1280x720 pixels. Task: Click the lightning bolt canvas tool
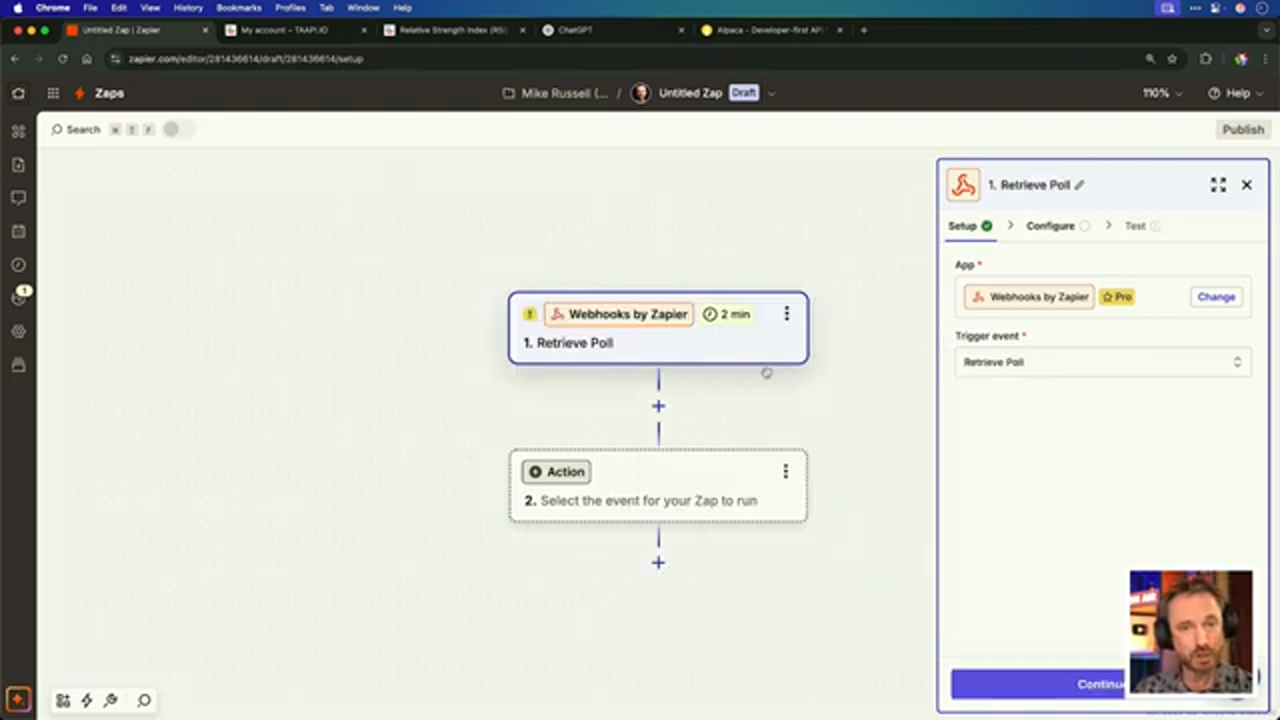[x=87, y=701]
